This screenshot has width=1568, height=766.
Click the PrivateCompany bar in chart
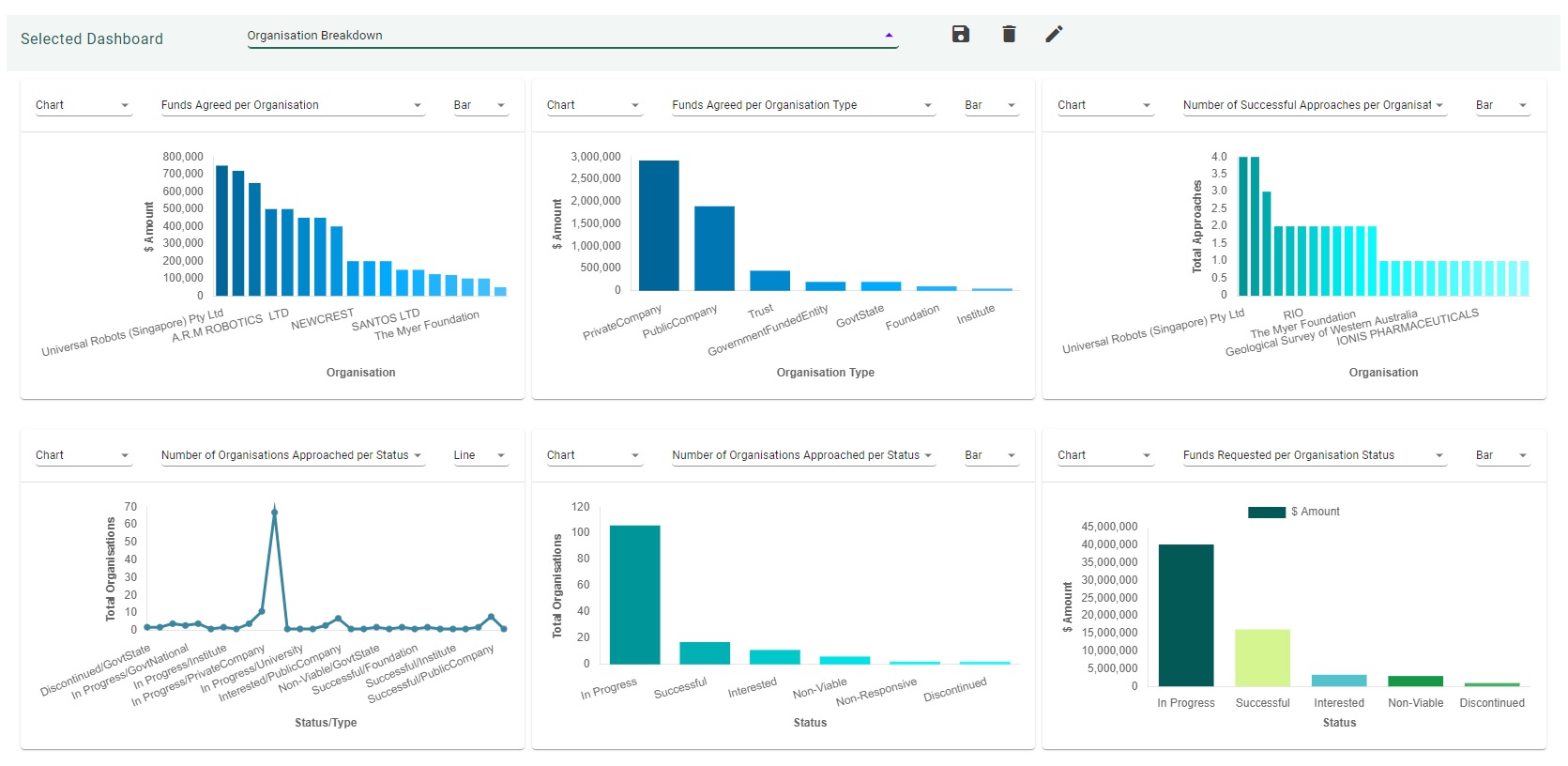[659, 225]
